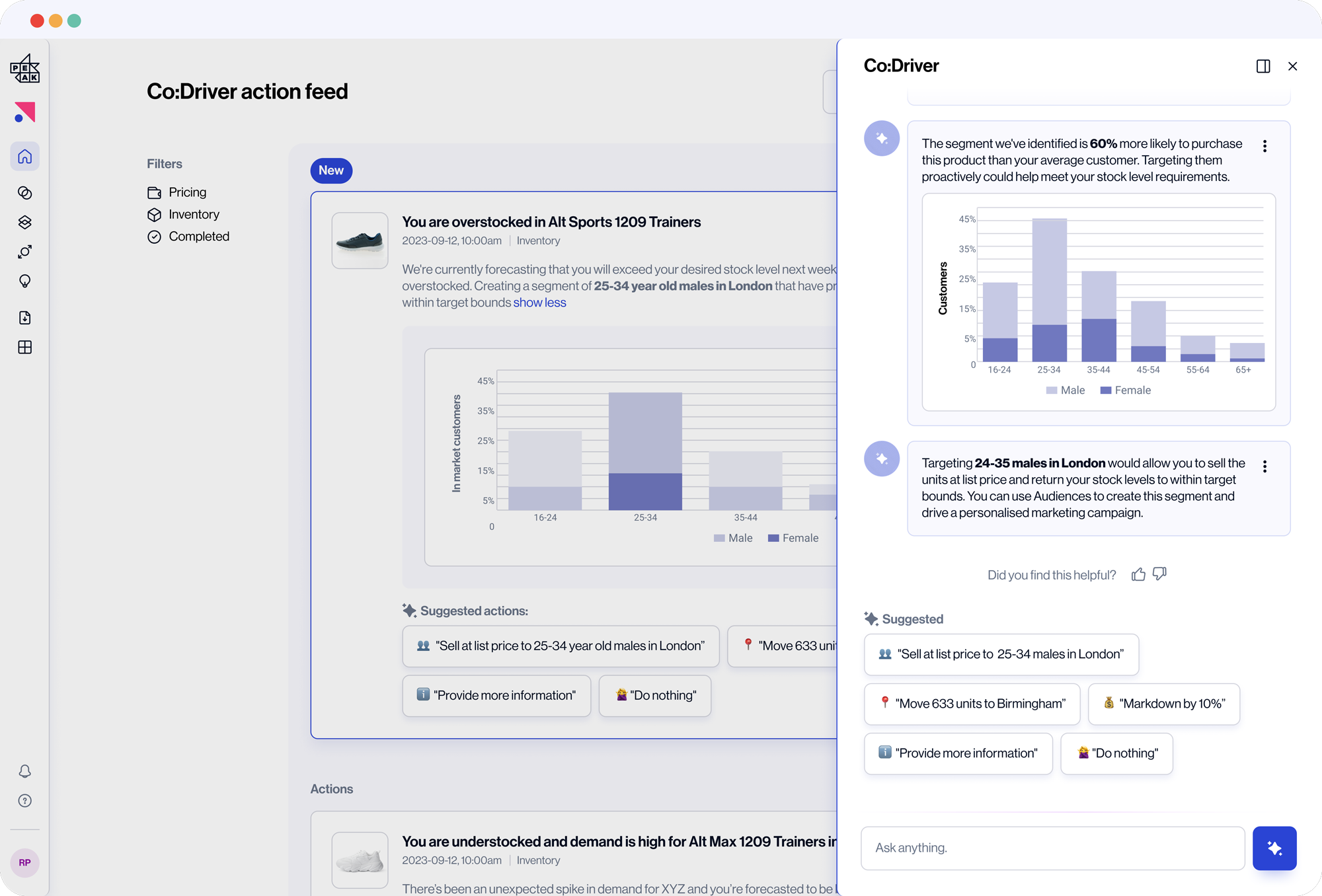
Task: Click the sparkle send button
Action: tap(1274, 848)
